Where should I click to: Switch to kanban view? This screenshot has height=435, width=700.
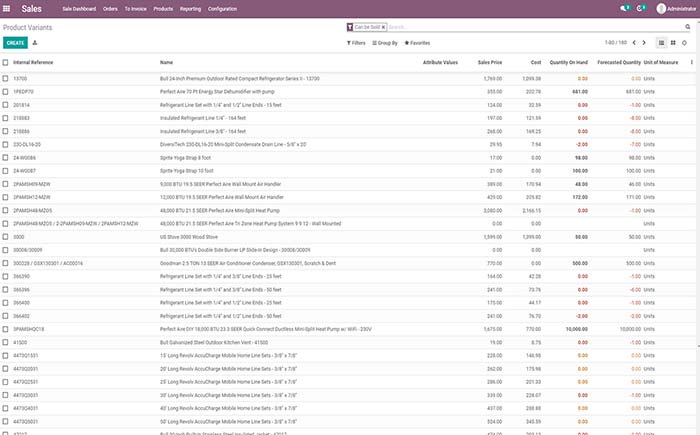point(673,43)
